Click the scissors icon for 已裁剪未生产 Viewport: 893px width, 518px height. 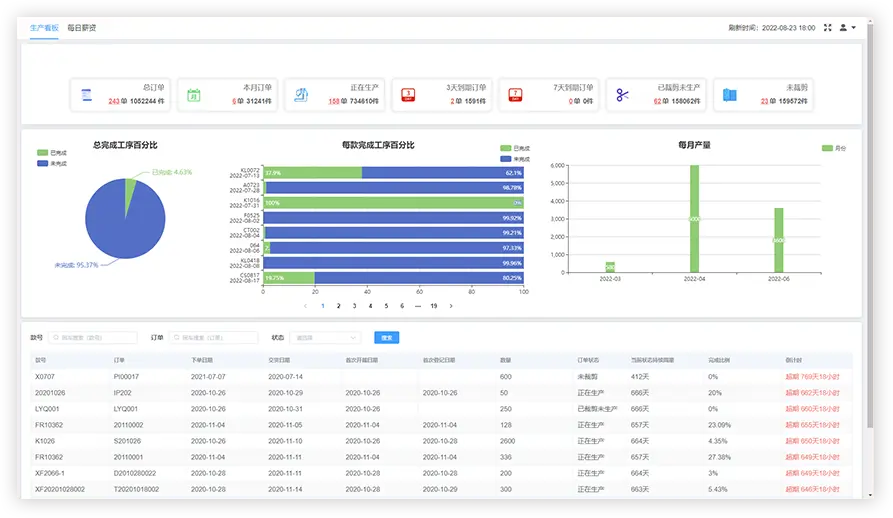[x=622, y=95]
